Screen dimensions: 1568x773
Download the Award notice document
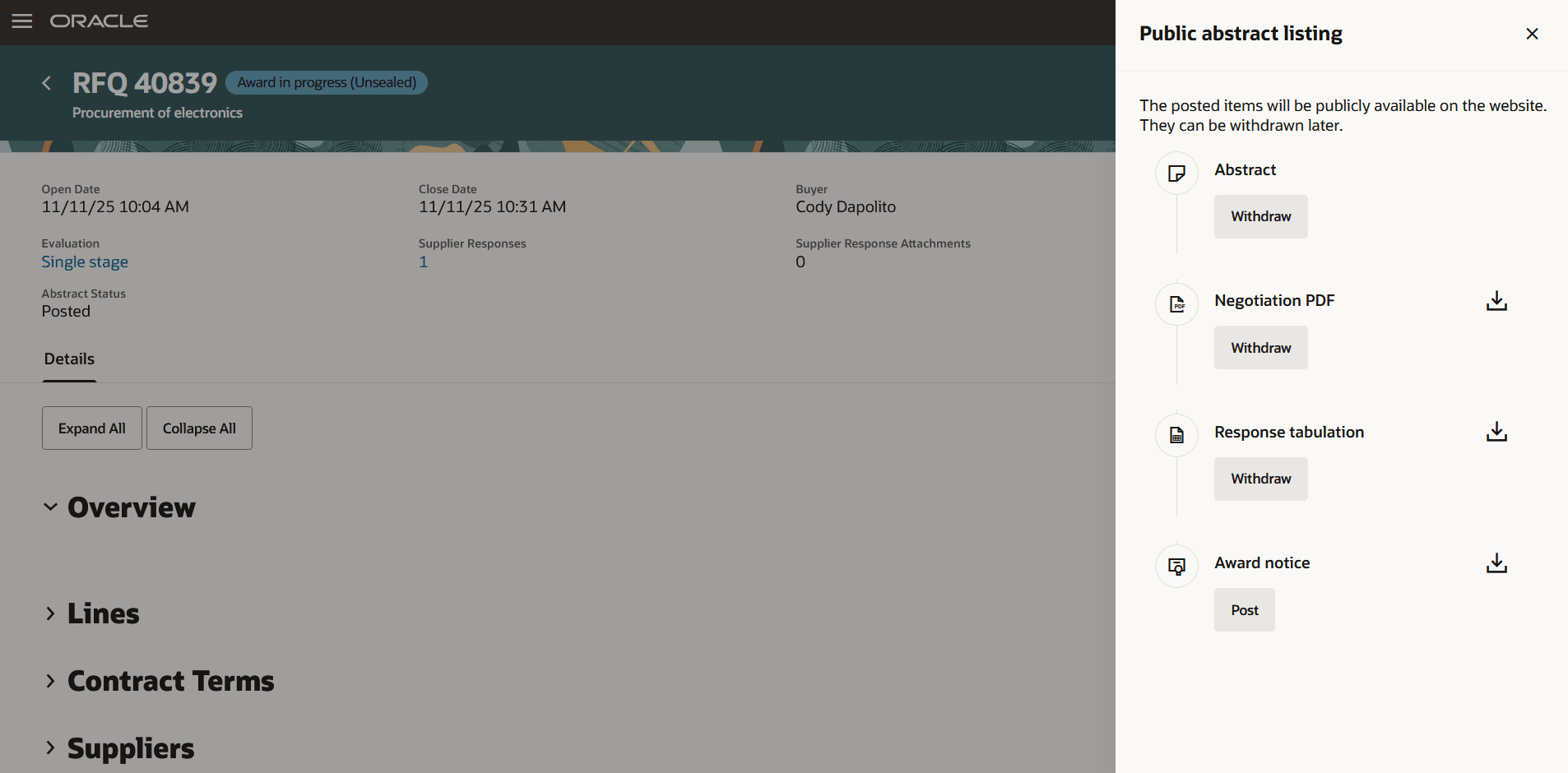pos(1496,562)
